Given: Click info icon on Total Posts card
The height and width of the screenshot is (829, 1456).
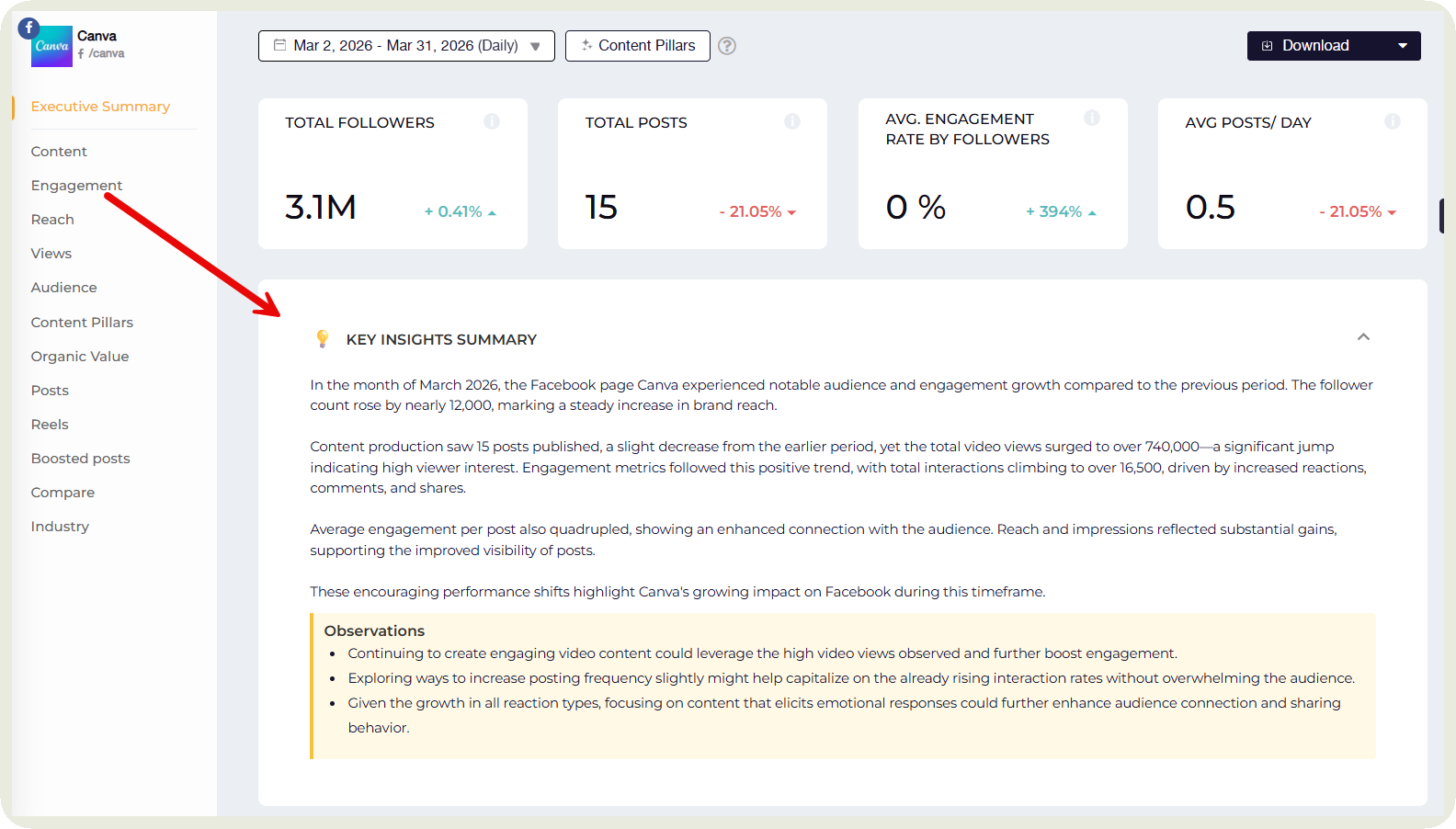Looking at the screenshot, I should tap(792, 121).
